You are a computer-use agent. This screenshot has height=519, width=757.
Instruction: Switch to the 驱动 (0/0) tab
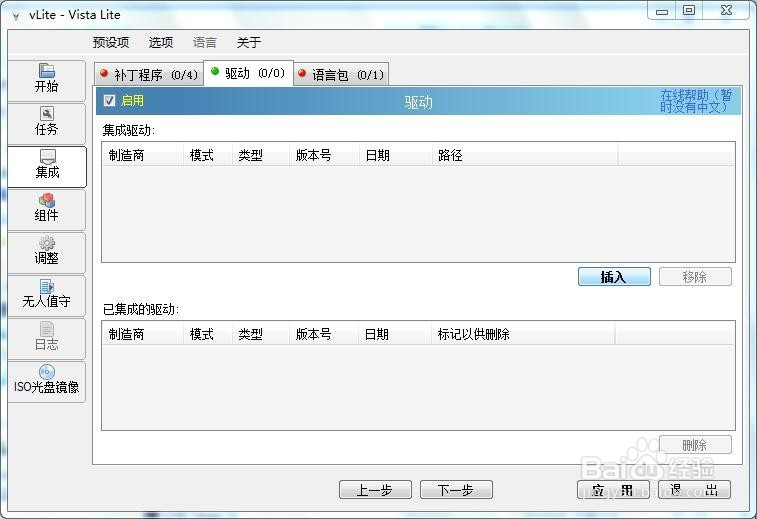click(249, 73)
